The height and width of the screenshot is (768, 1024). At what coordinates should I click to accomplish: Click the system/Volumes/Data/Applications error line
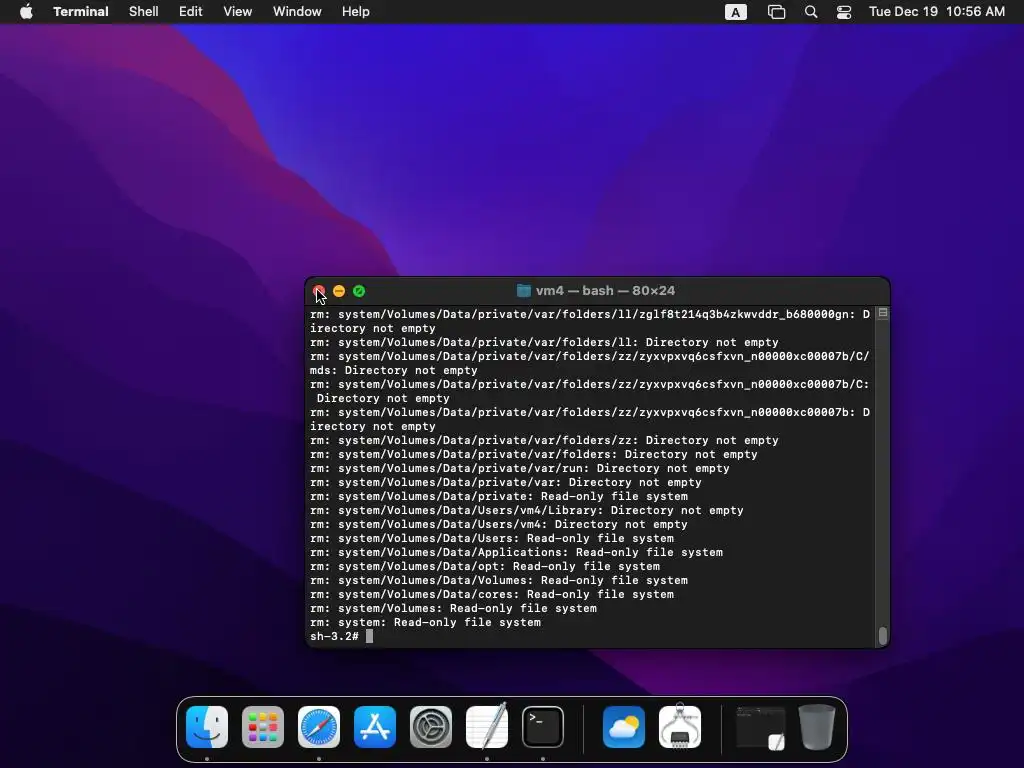point(517,552)
